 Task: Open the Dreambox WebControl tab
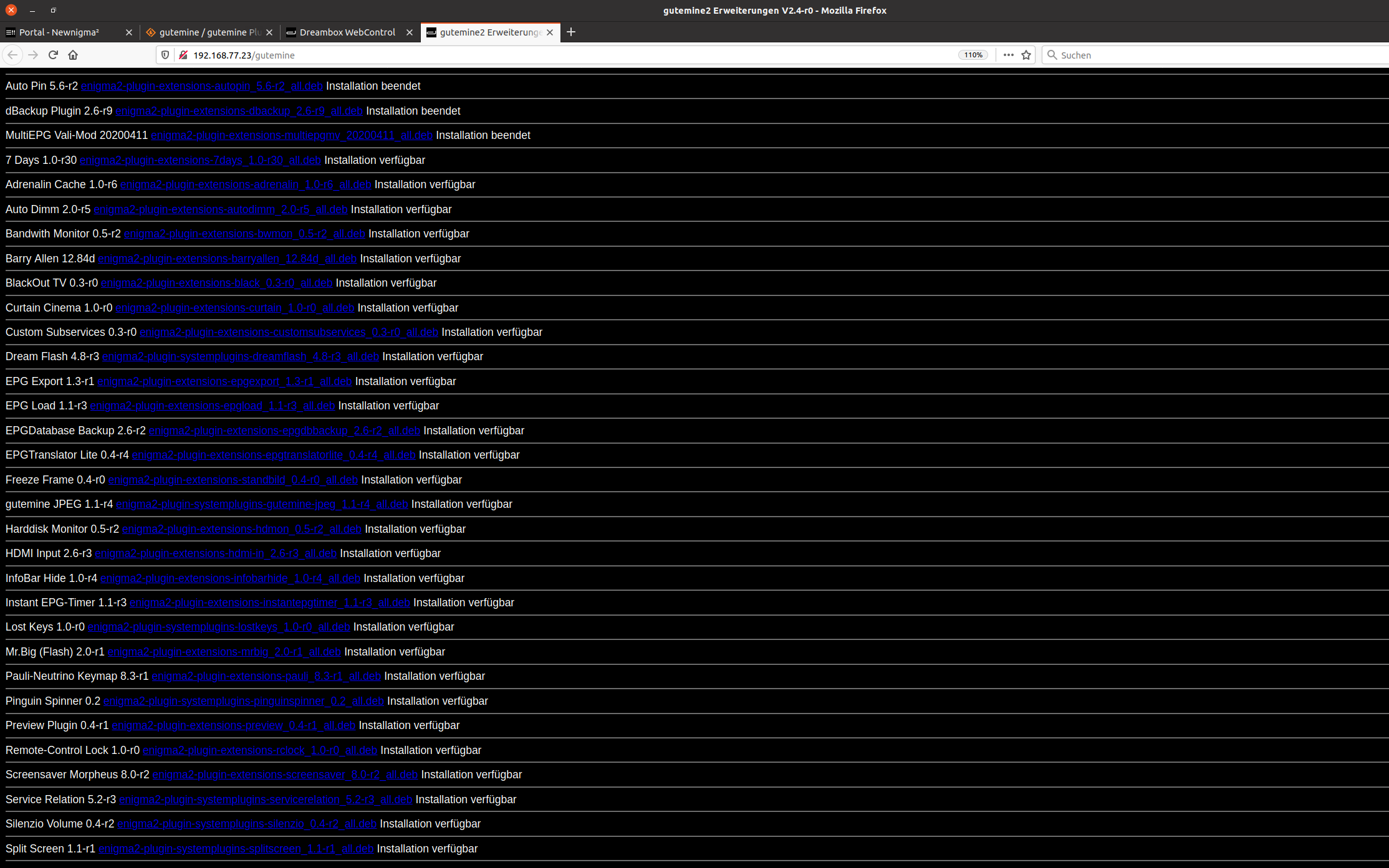[346, 32]
